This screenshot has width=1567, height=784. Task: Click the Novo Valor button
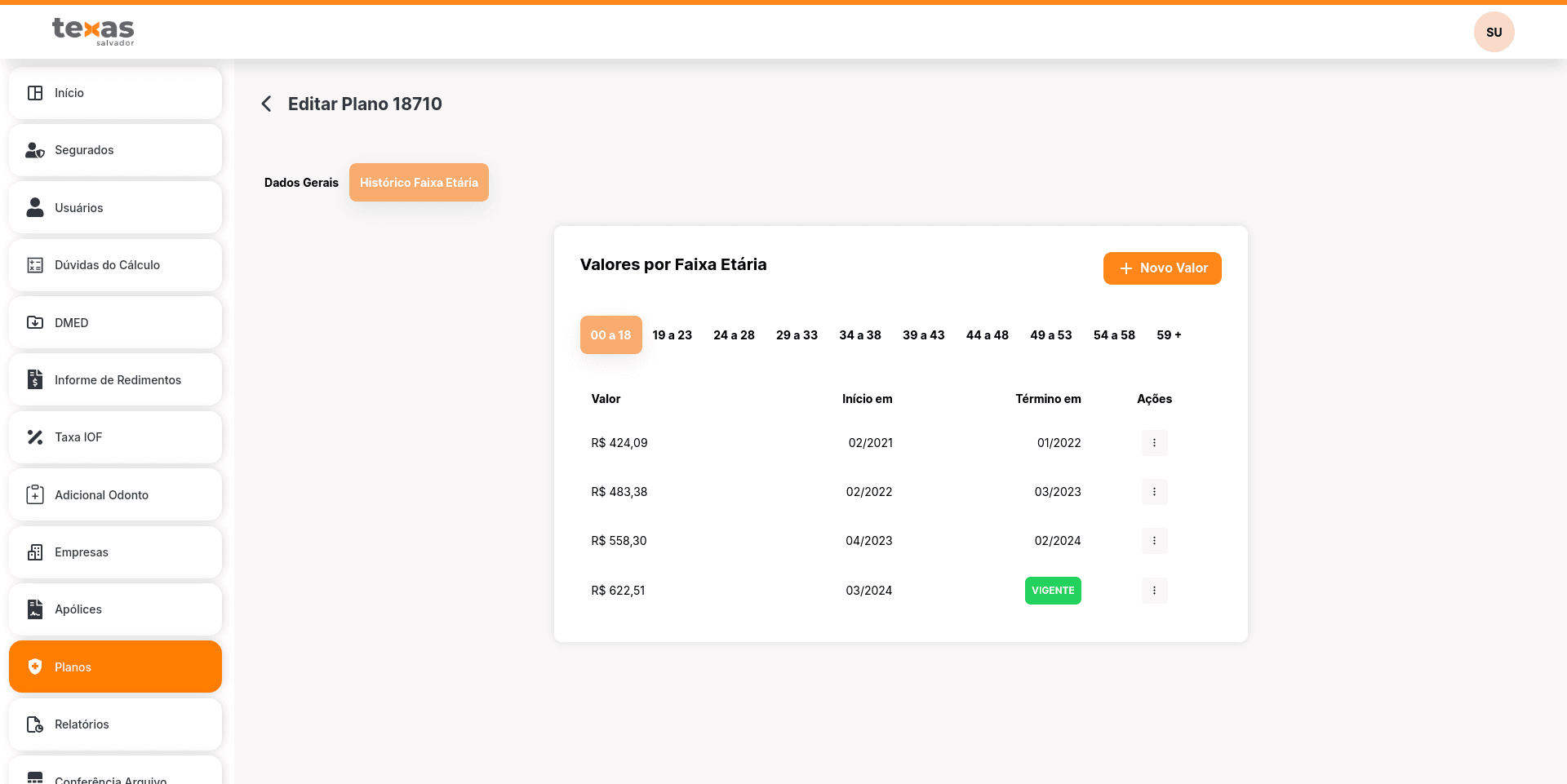(1162, 268)
